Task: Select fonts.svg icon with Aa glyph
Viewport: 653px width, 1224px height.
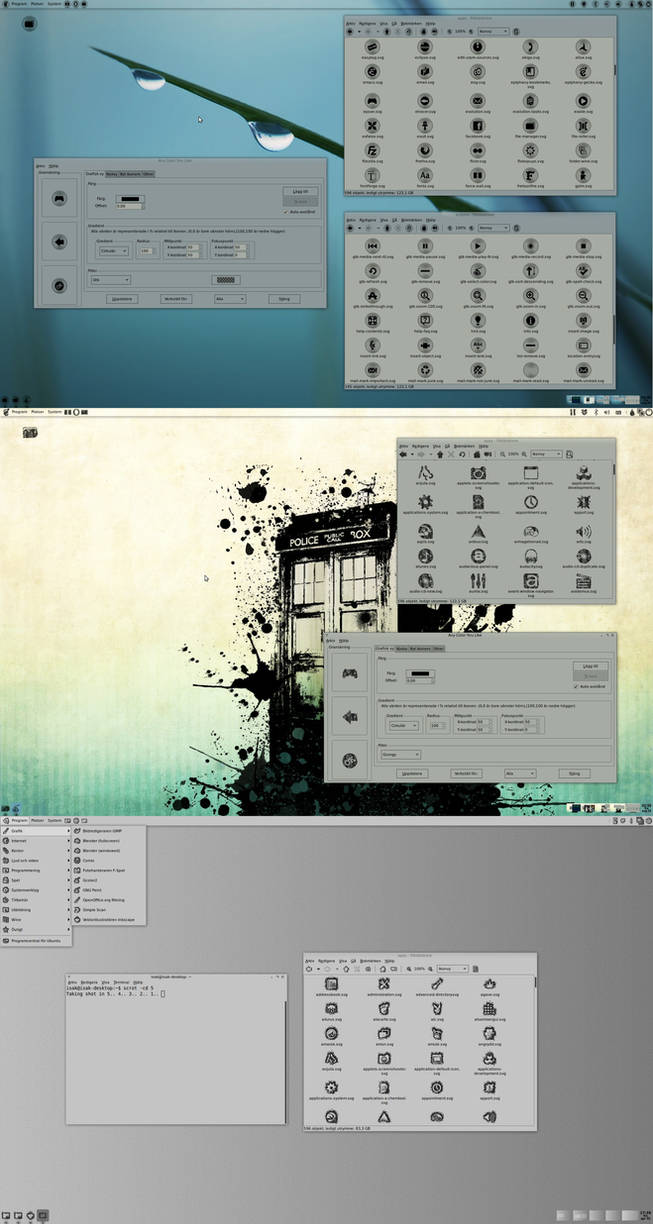Action: pyautogui.click(x=425, y=175)
